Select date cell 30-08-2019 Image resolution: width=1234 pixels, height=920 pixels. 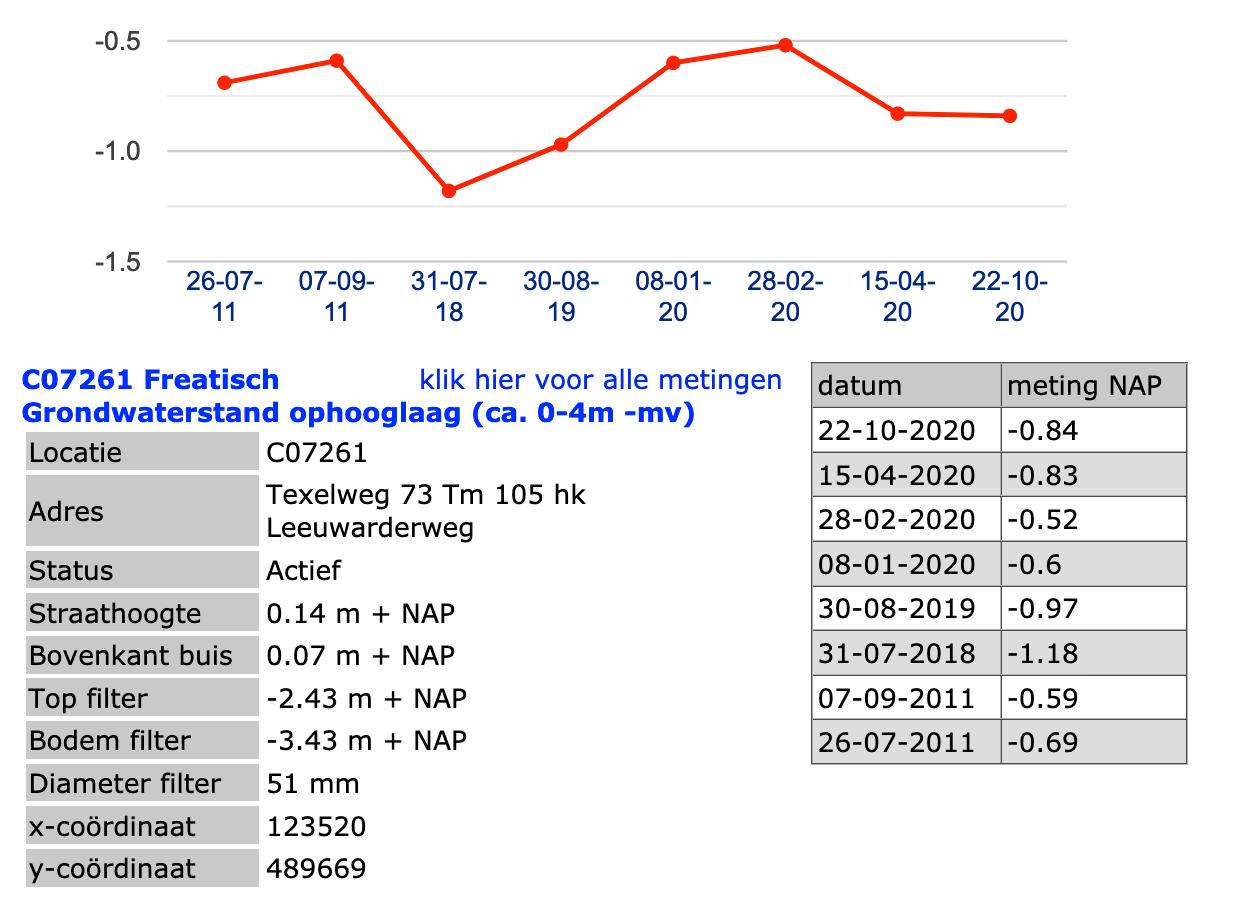tap(907, 609)
